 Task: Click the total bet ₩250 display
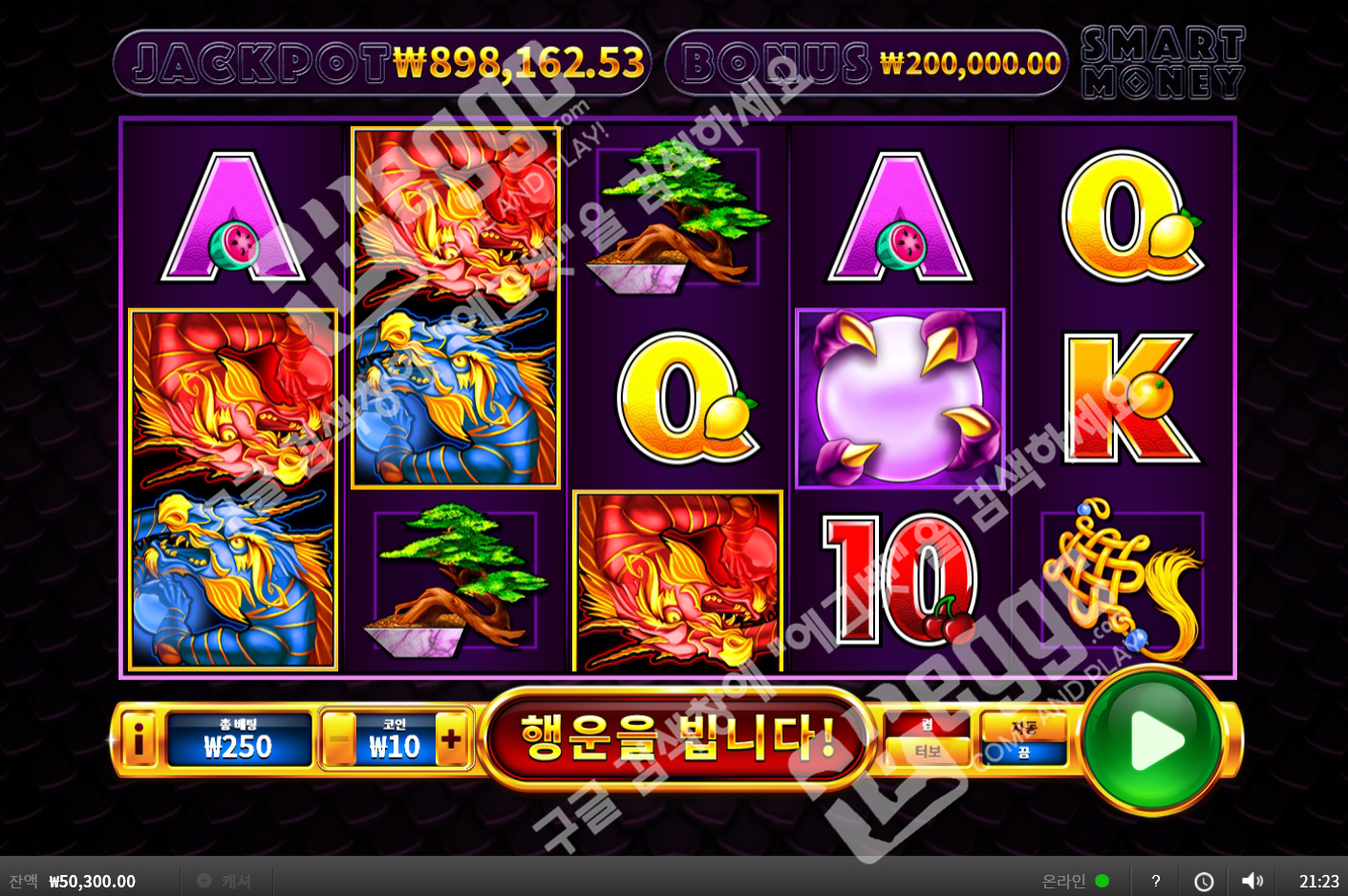pyautogui.click(x=239, y=739)
